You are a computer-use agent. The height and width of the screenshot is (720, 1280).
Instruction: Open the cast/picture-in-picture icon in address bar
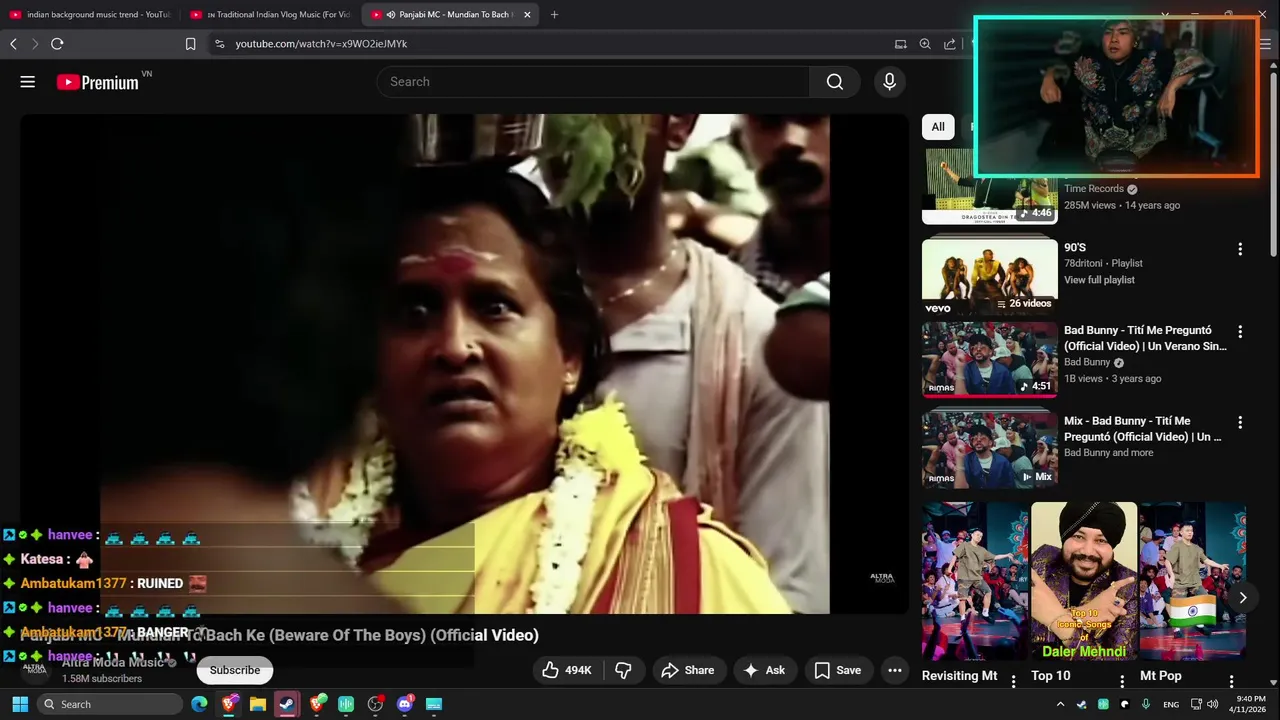tap(901, 44)
